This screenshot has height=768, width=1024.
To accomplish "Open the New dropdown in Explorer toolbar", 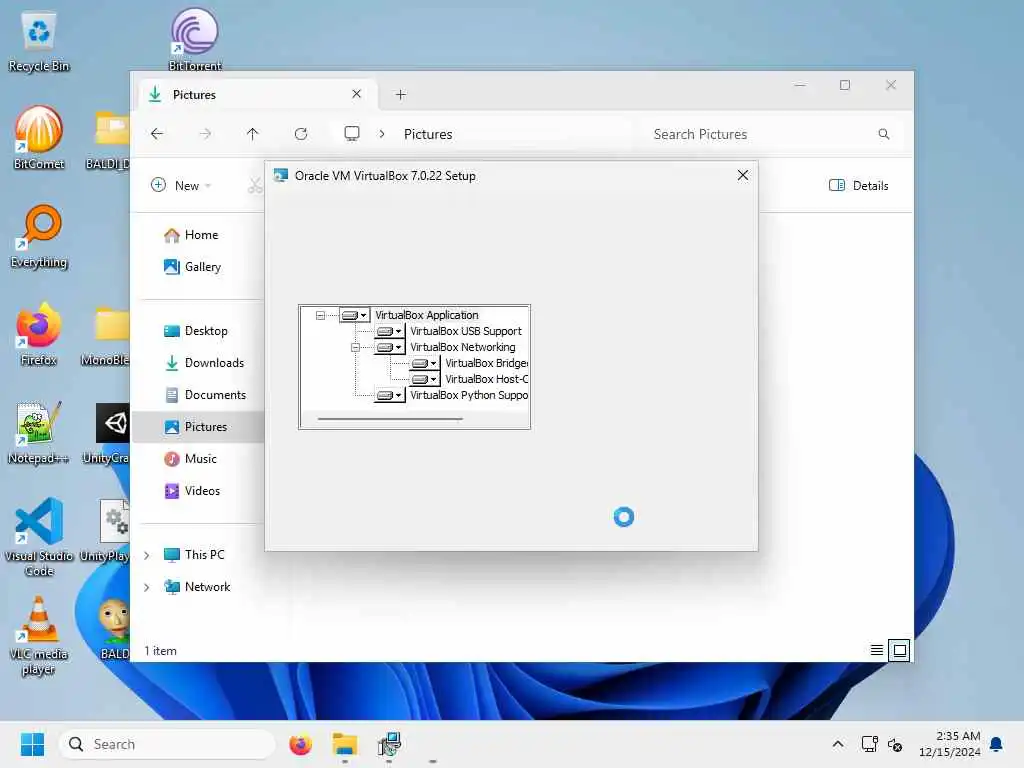I will click(181, 185).
